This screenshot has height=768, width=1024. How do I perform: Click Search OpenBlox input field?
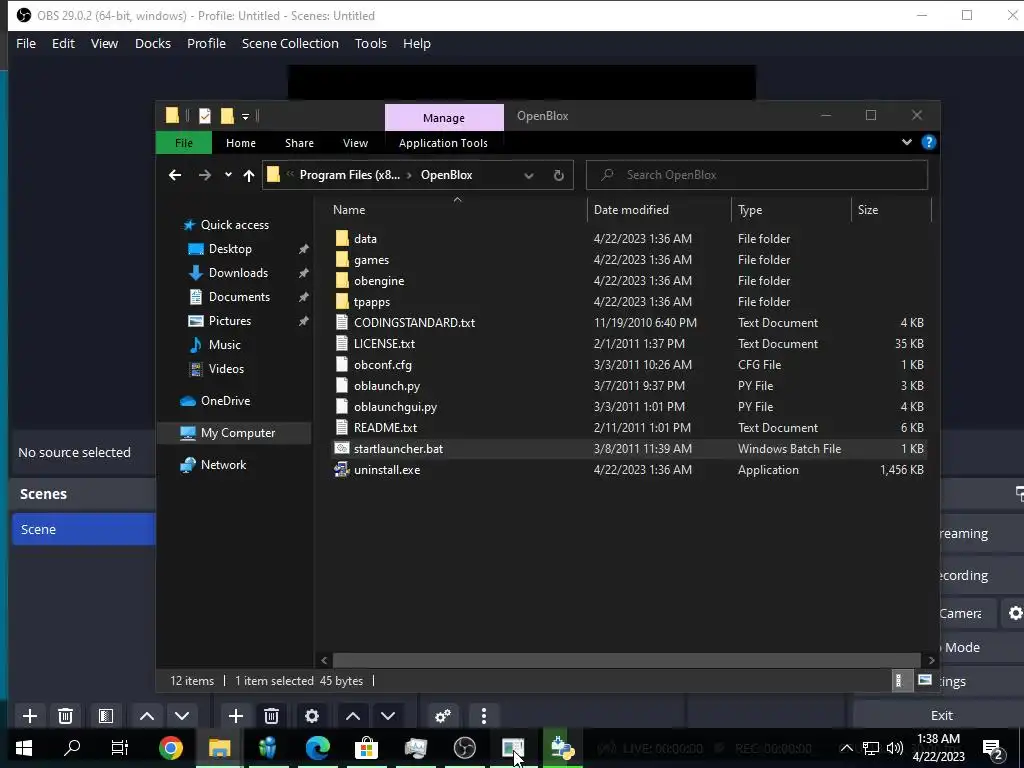pyautogui.click(x=757, y=175)
